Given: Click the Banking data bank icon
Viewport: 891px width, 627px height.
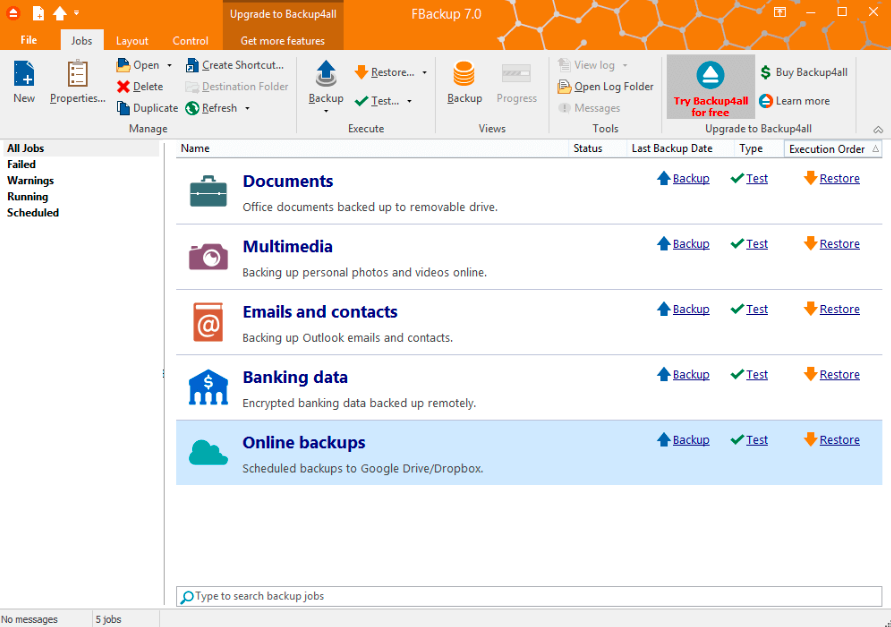Looking at the screenshot, I should pyautogui.click(x=208, y=387).
